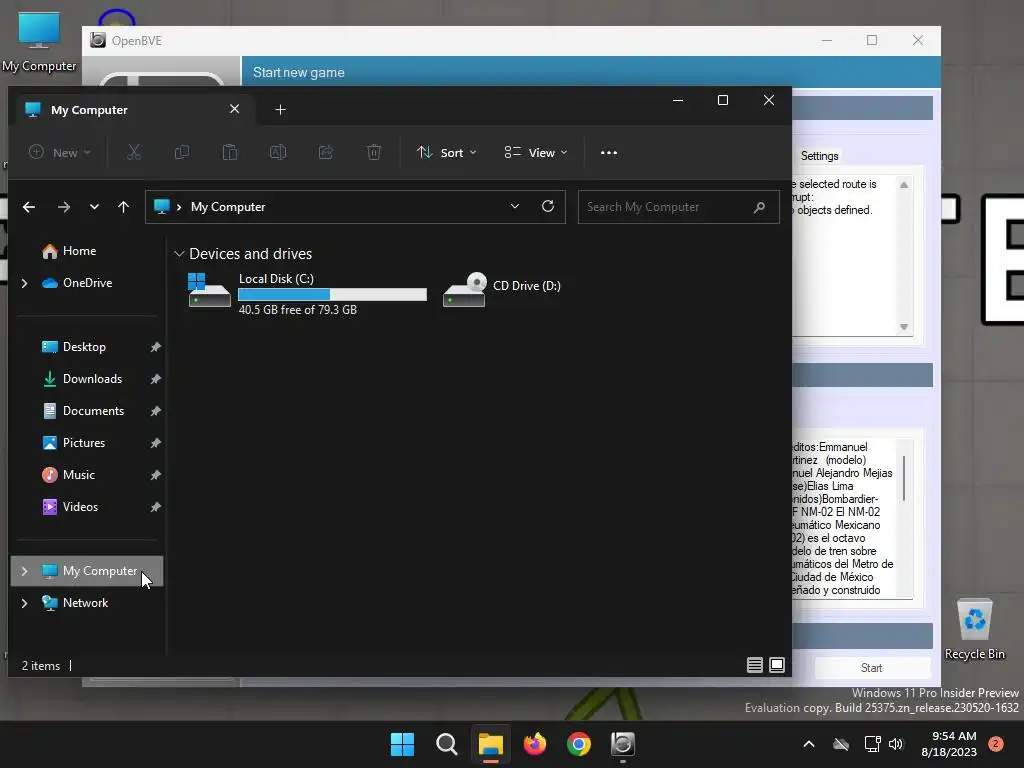Screen dimensions: 1024x768
Task: Add a new Explorer tab
Action: pos(280,110)
